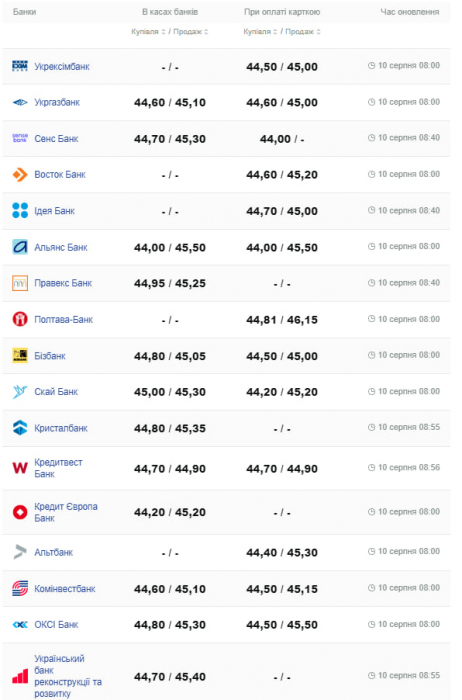462x700 pixels.
Task: Click the Кредитвест Банк W logo
Action: point(20,468)
